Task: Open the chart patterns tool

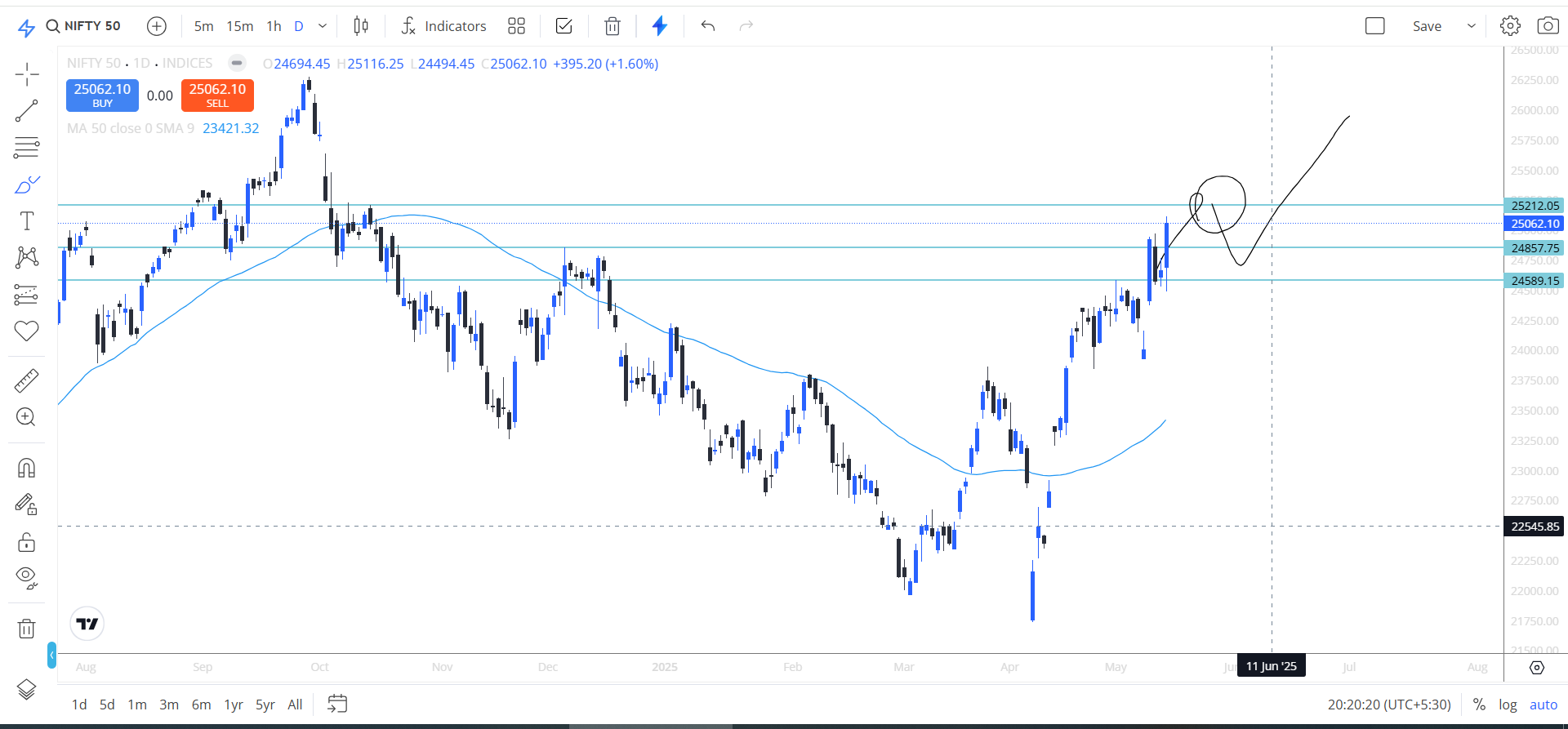Action: [x=27, y=258]
